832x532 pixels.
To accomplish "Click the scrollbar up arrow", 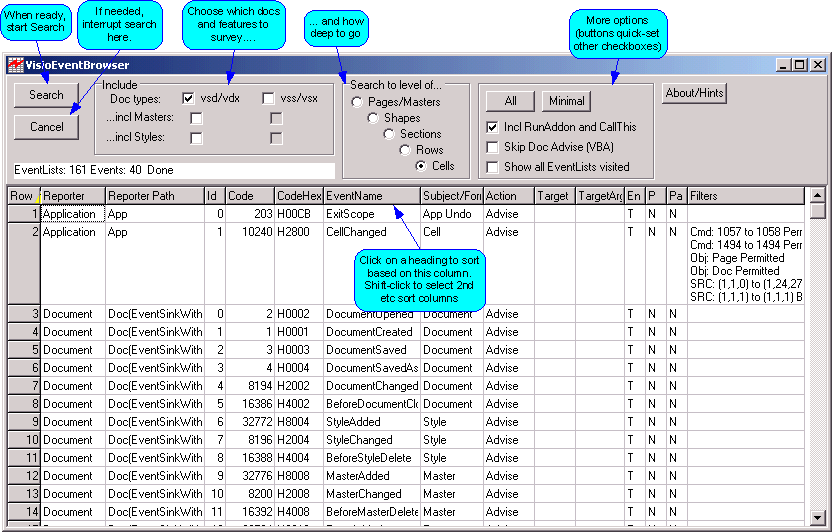I will click(x=818, y=195).
